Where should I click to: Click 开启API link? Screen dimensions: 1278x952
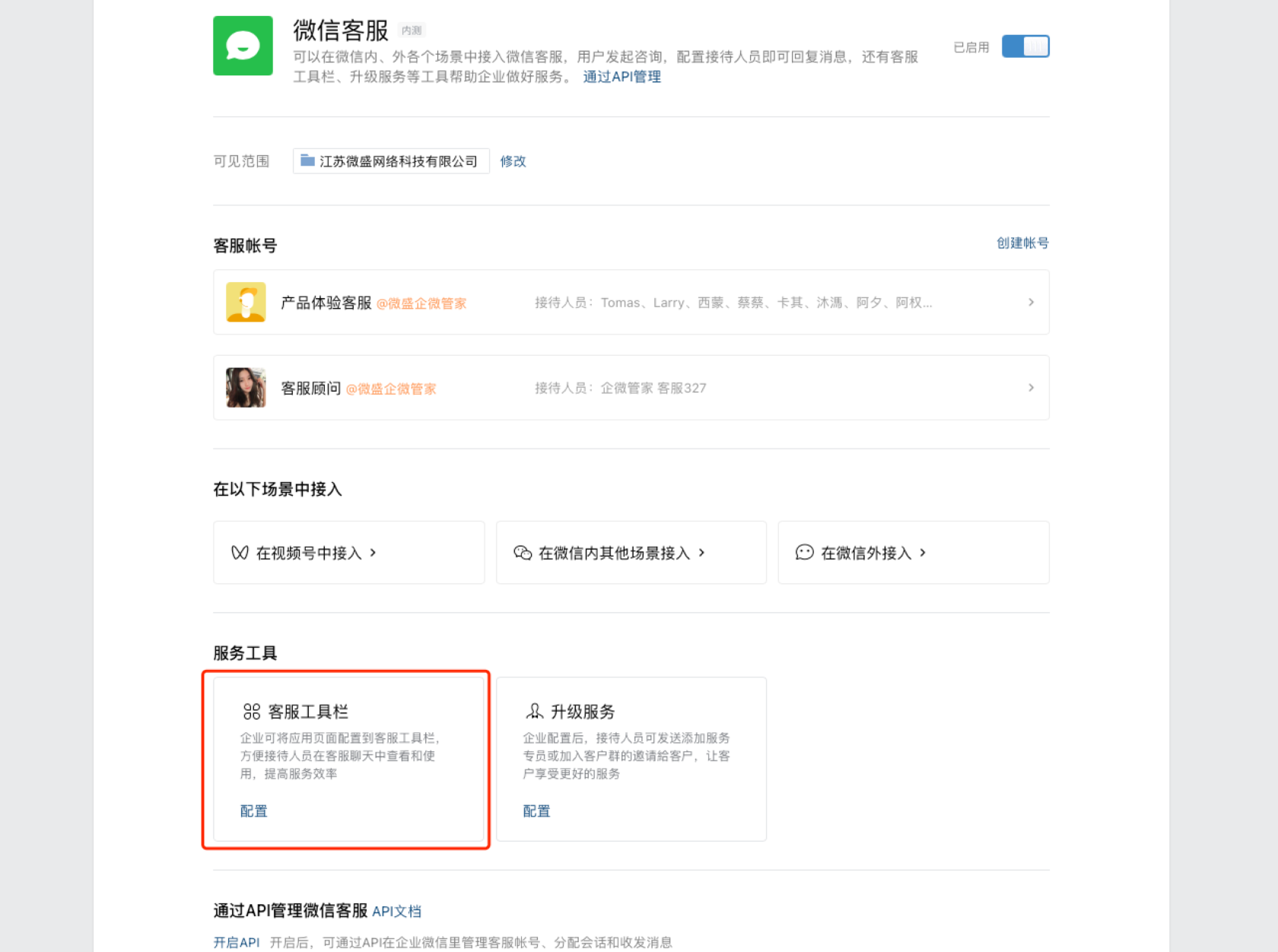tap(237, 943)
